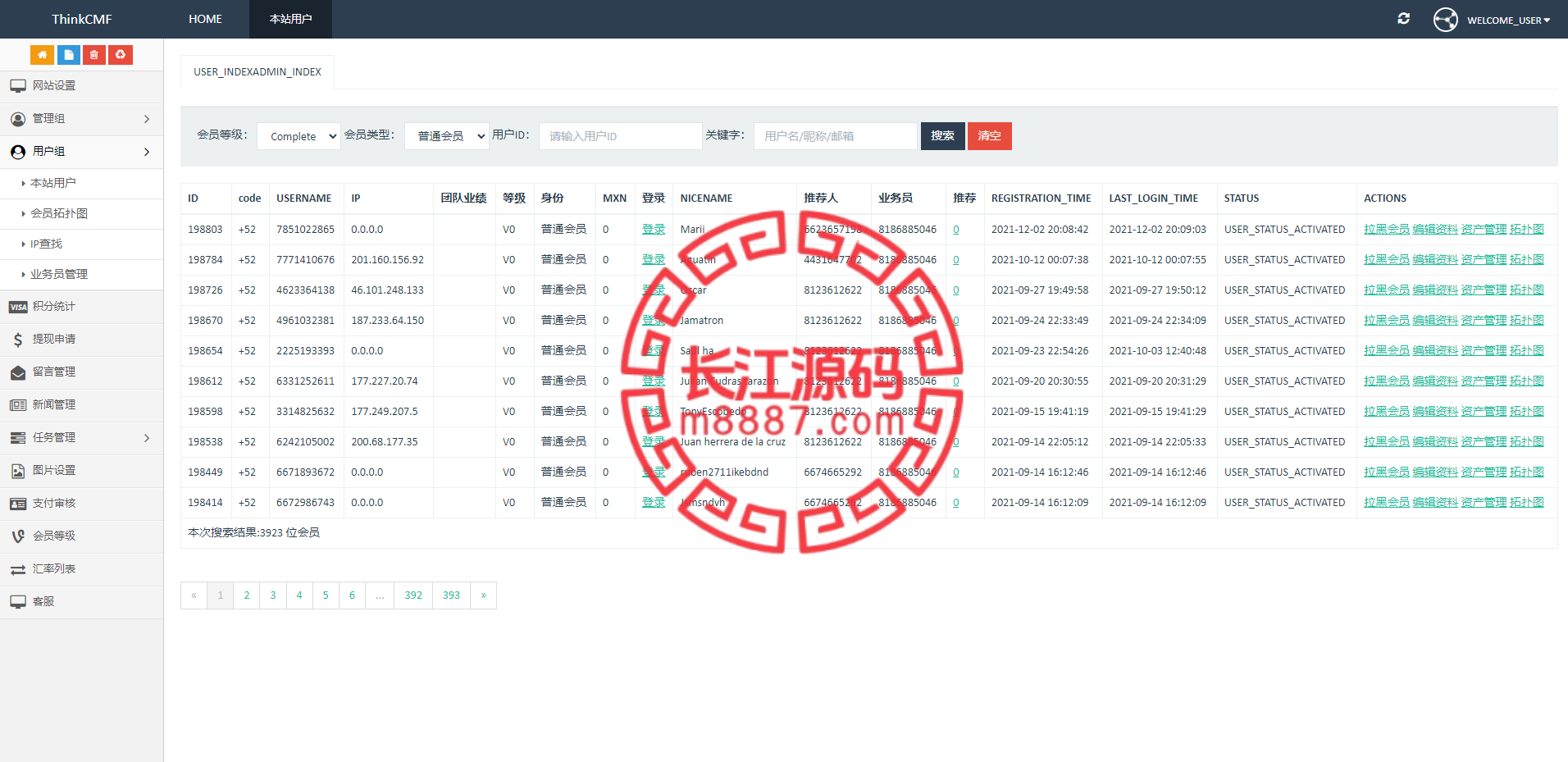This screenshot has width=1568, height=762.
Task: Click the blue document shortcut icon
Action: (x=68, y=55)
